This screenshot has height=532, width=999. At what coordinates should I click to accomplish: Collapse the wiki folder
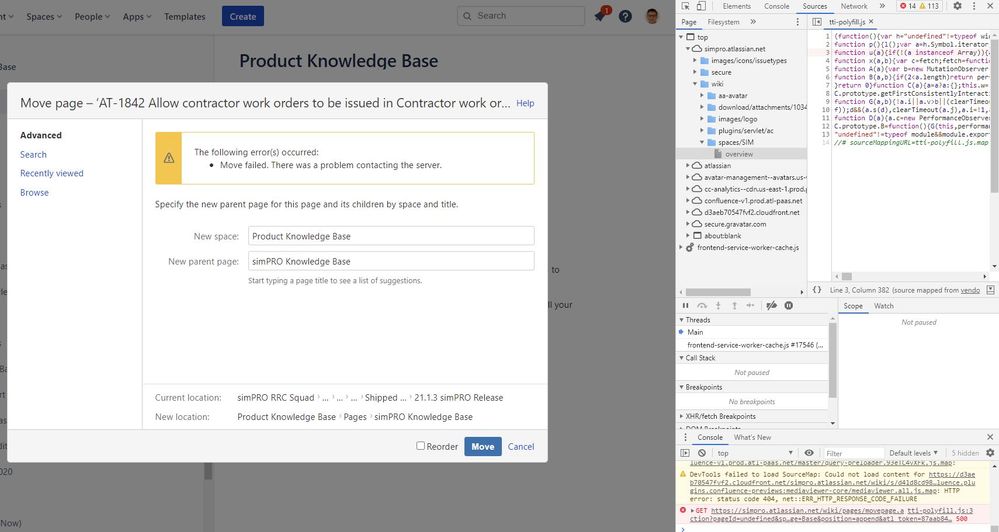coord(695,84)
